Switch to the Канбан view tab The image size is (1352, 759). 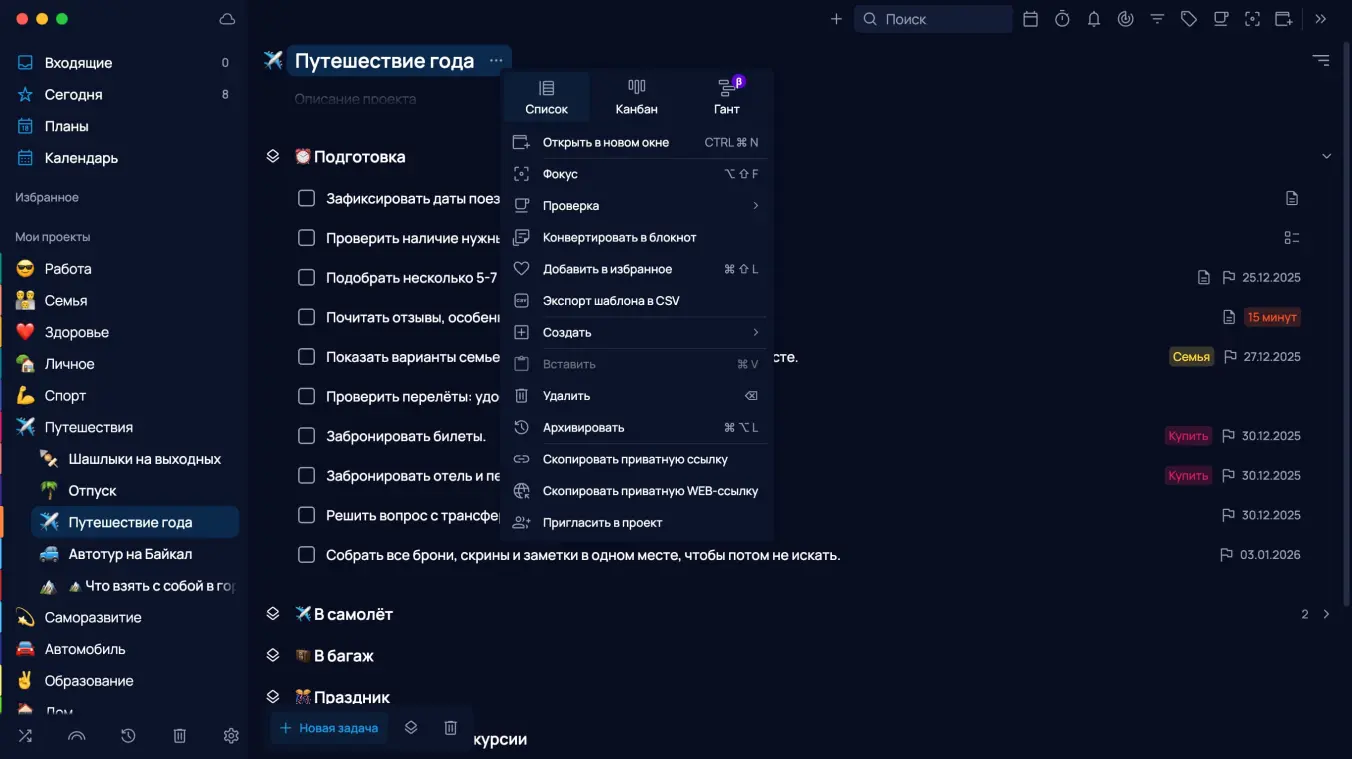(636, 97)
